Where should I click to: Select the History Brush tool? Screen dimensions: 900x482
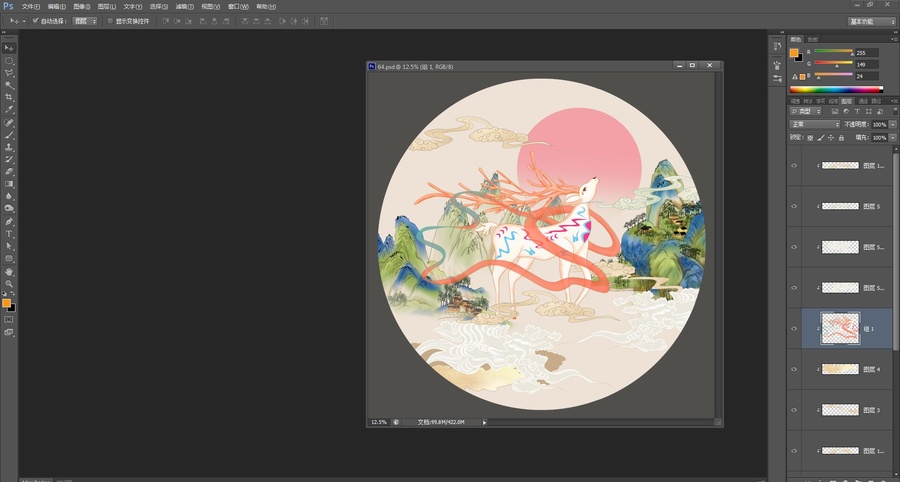pyautogui.click(x=9, y=160)
